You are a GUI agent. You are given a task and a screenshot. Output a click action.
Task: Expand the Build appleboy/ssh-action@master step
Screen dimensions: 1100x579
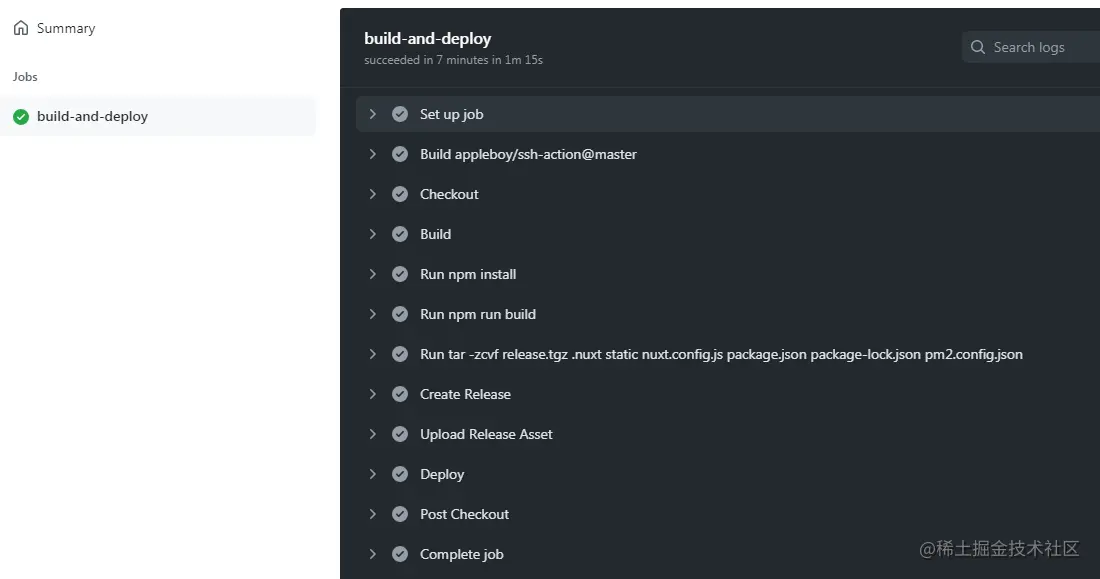(373, 154)
